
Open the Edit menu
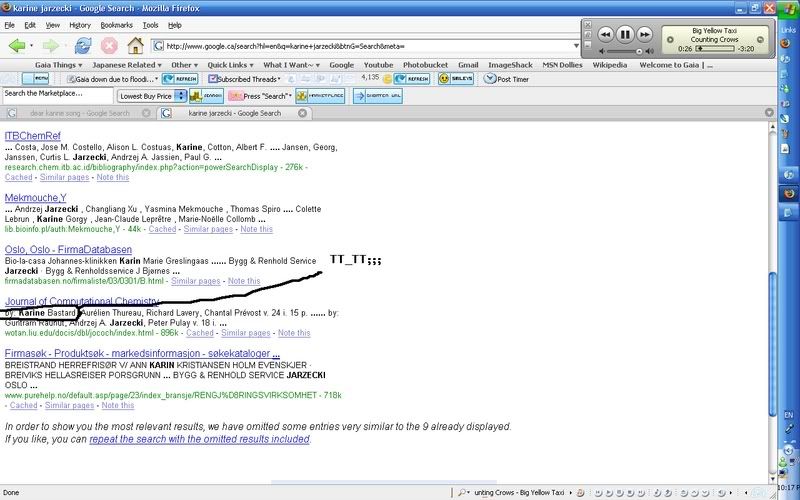(x=30, y=25)
